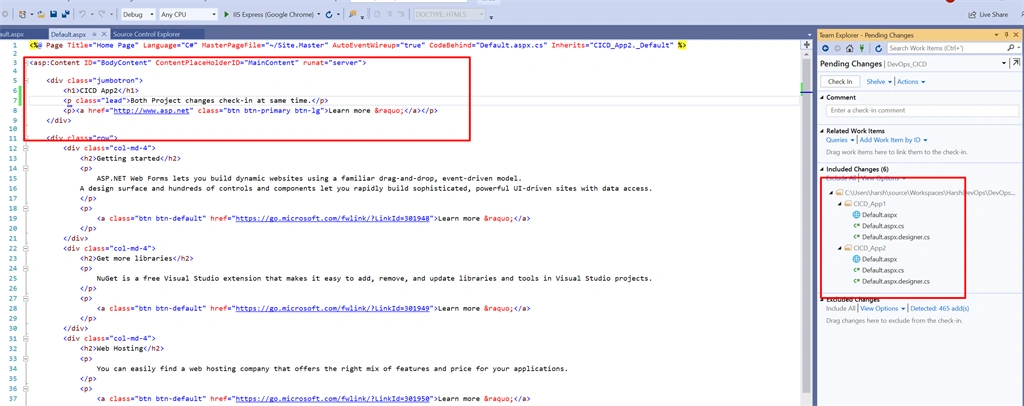
Task: Collapse line 12 col-md-4 div outlining
Action: pyautogui.click(x=25, y=148)
